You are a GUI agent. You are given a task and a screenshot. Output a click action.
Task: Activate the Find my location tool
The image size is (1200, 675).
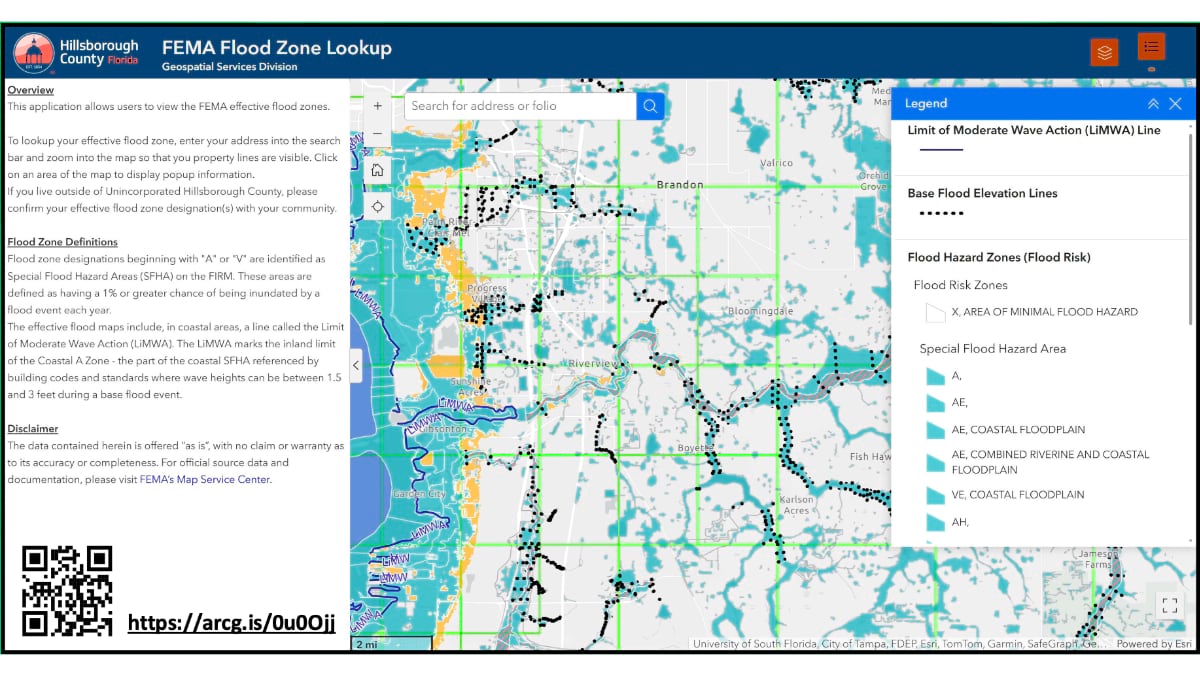[377, 206]
